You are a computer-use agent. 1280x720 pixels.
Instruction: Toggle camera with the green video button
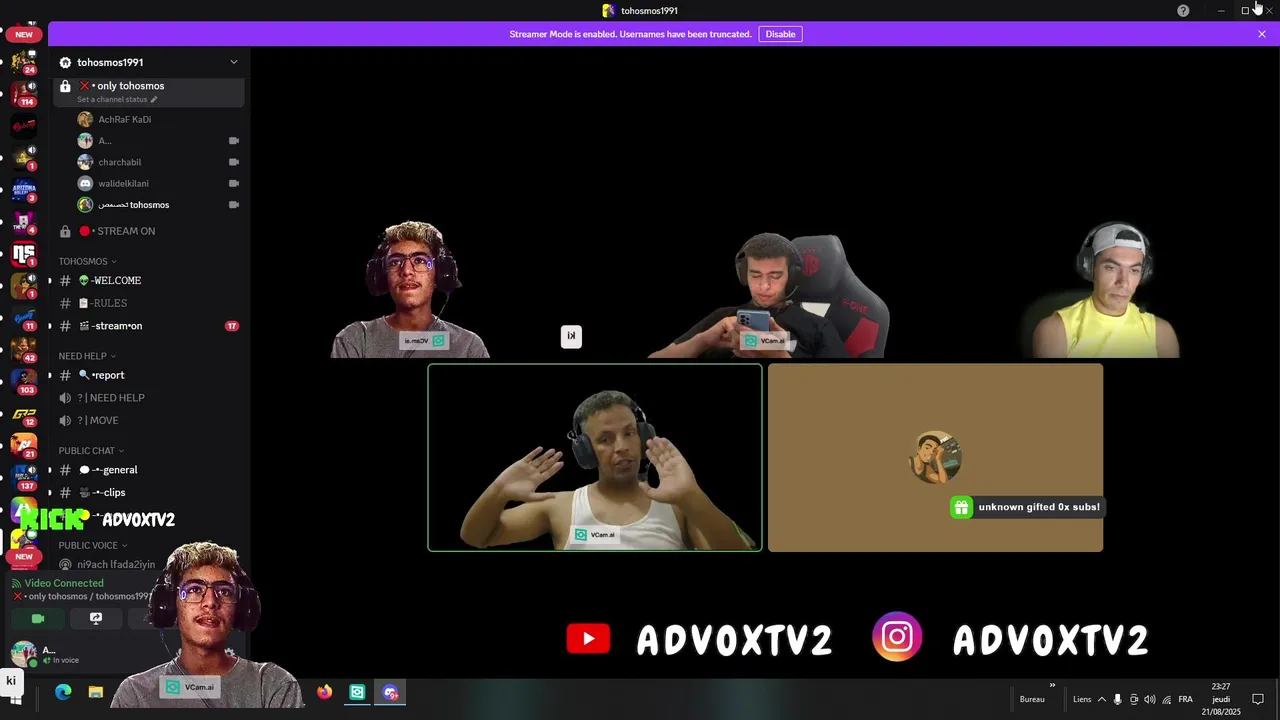[38, 619]
